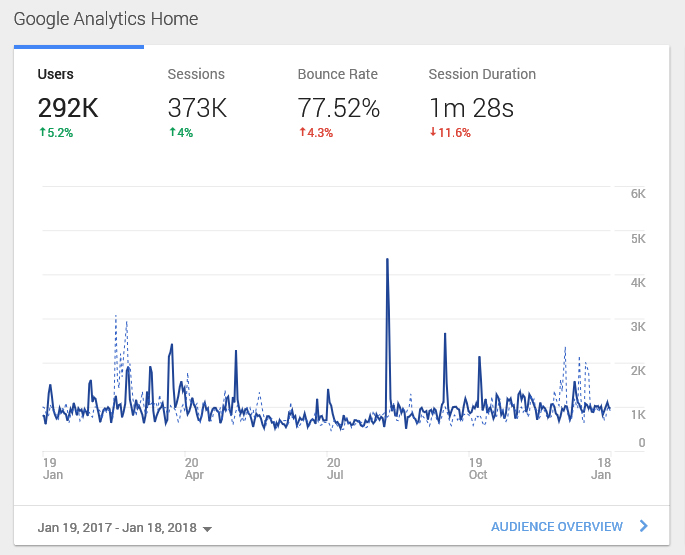This screenshot has height=555, width=685.
Task: Click the green up arrow under Users
Action: coord(41,132)
